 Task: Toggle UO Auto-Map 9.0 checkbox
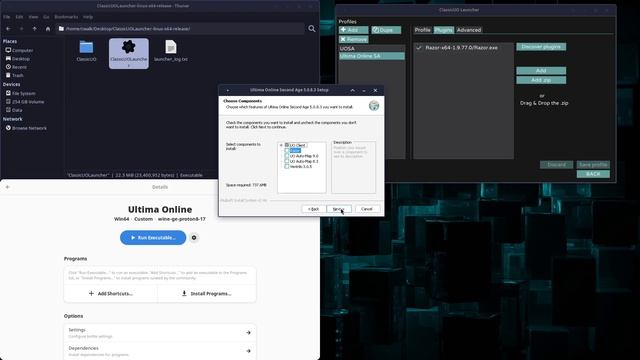pyautogui.click(x=287, y=156)
